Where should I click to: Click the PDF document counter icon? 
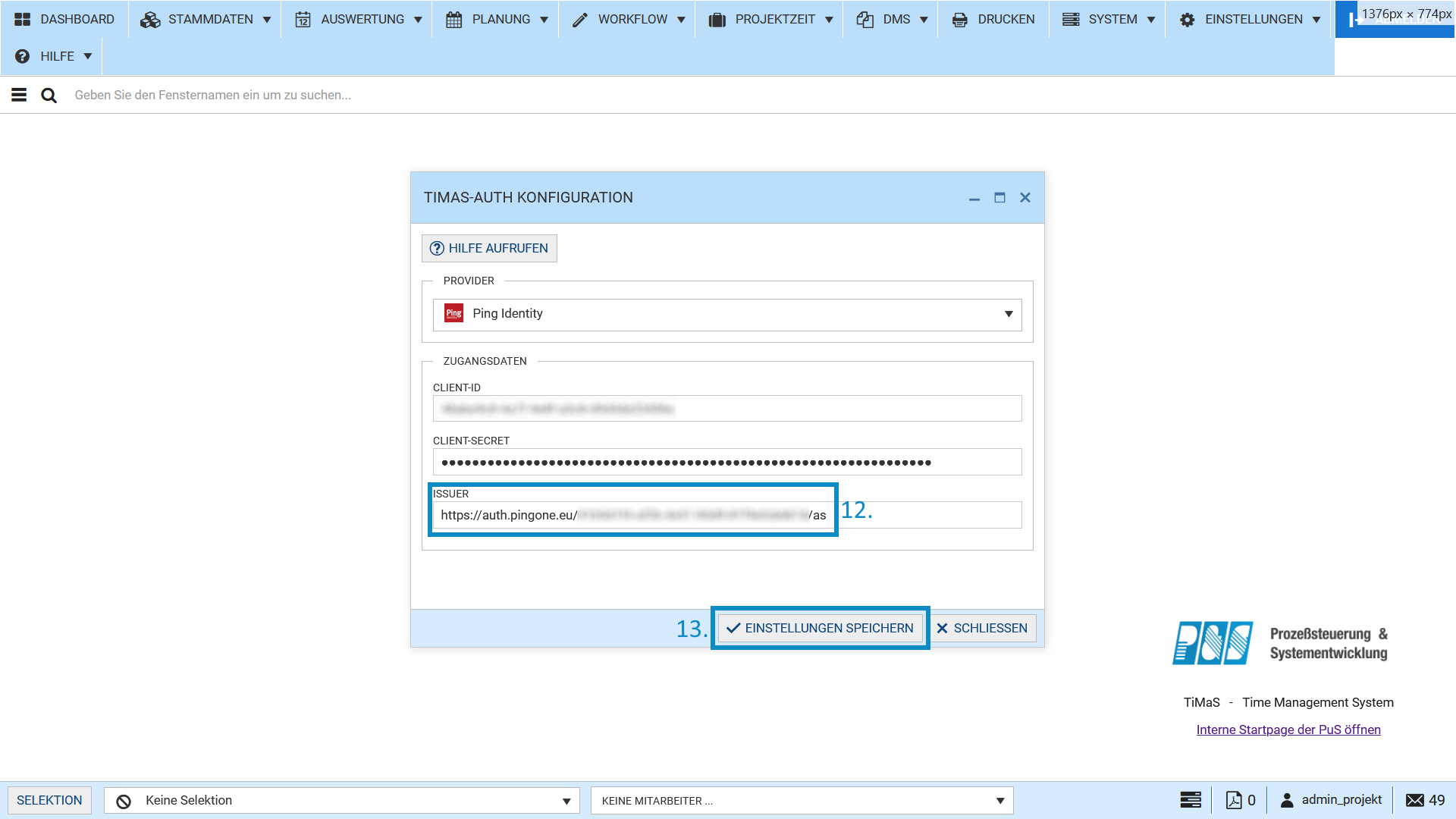[x=1234, y=800]
